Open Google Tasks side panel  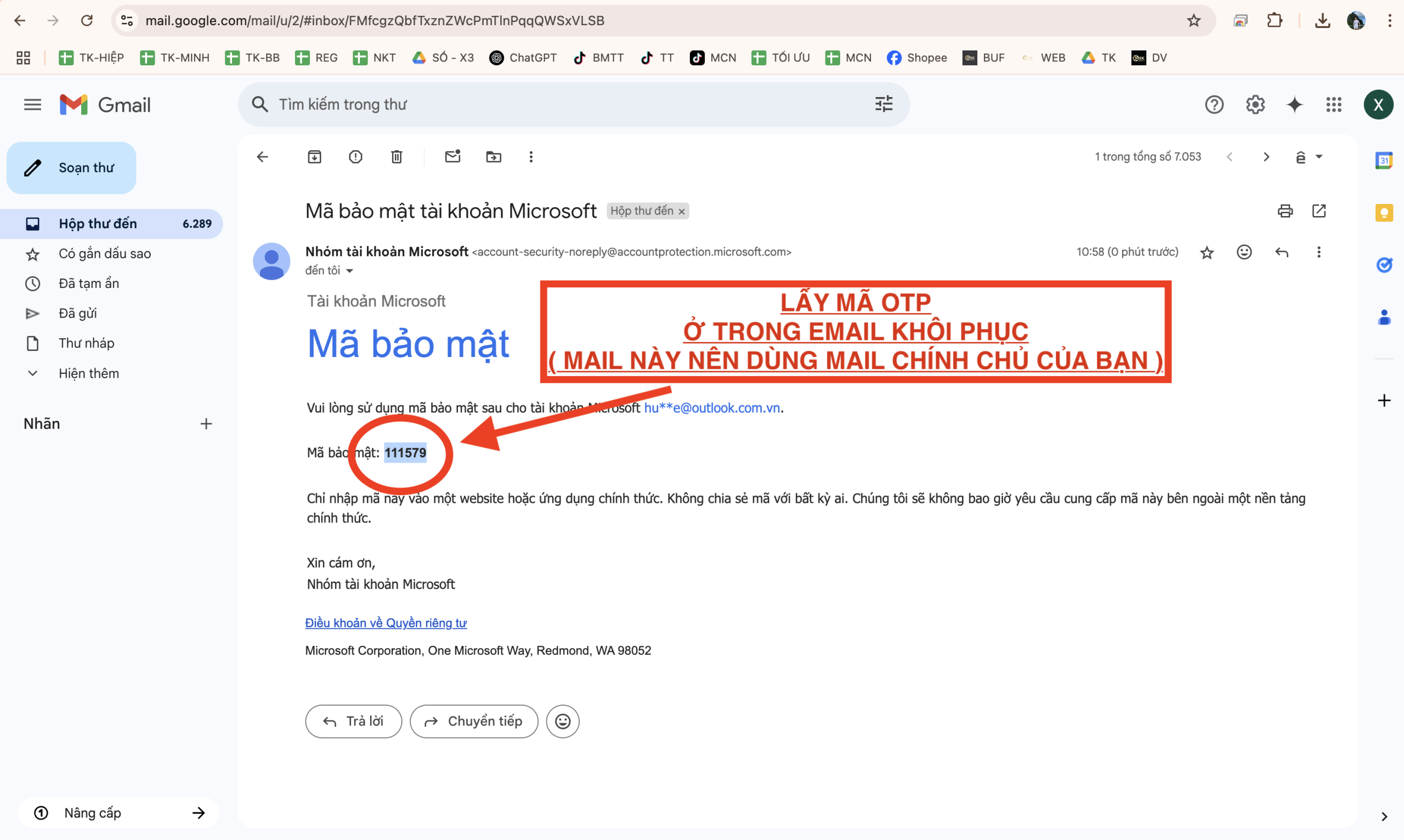1384,264
